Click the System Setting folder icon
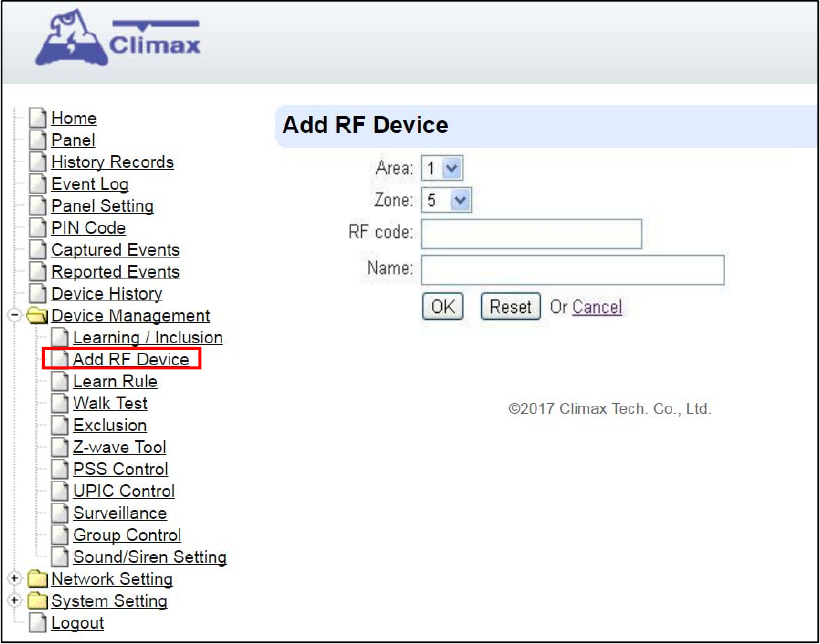 (x=37, y=601)
